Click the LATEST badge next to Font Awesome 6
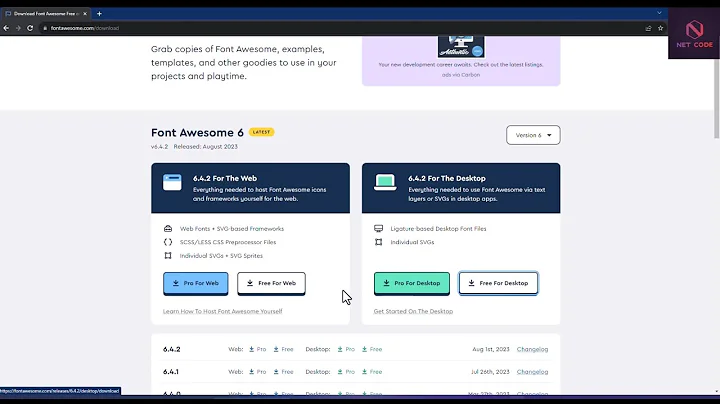 (x=261, y=132)
